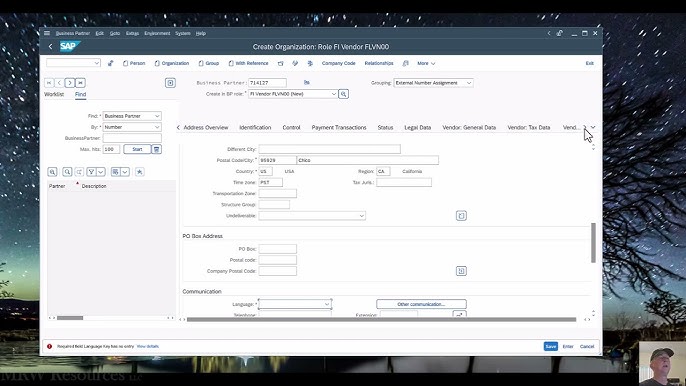Open the Undeliverable dropdown
The image size is (686, 386).
pos(312,216)
